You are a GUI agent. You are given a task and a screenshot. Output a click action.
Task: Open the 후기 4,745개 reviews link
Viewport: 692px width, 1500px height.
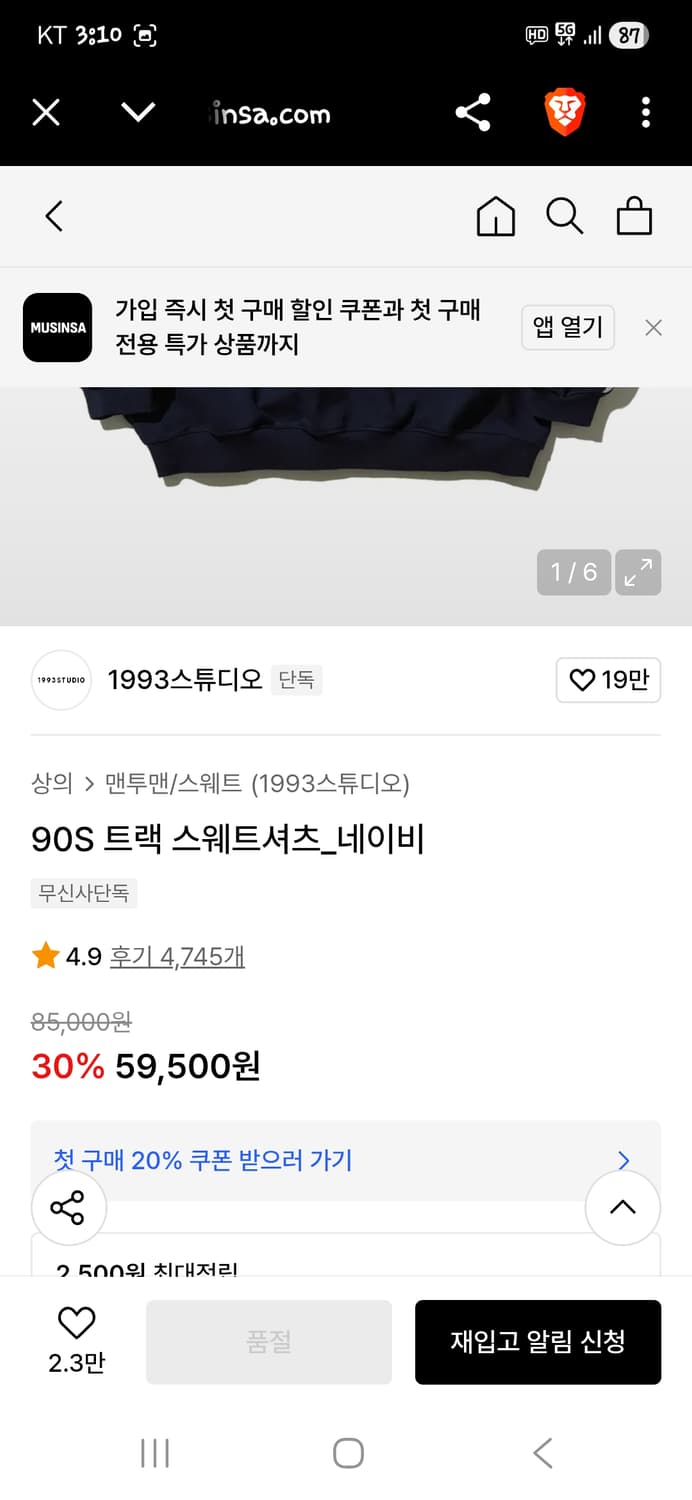click(x=178, y=956)
